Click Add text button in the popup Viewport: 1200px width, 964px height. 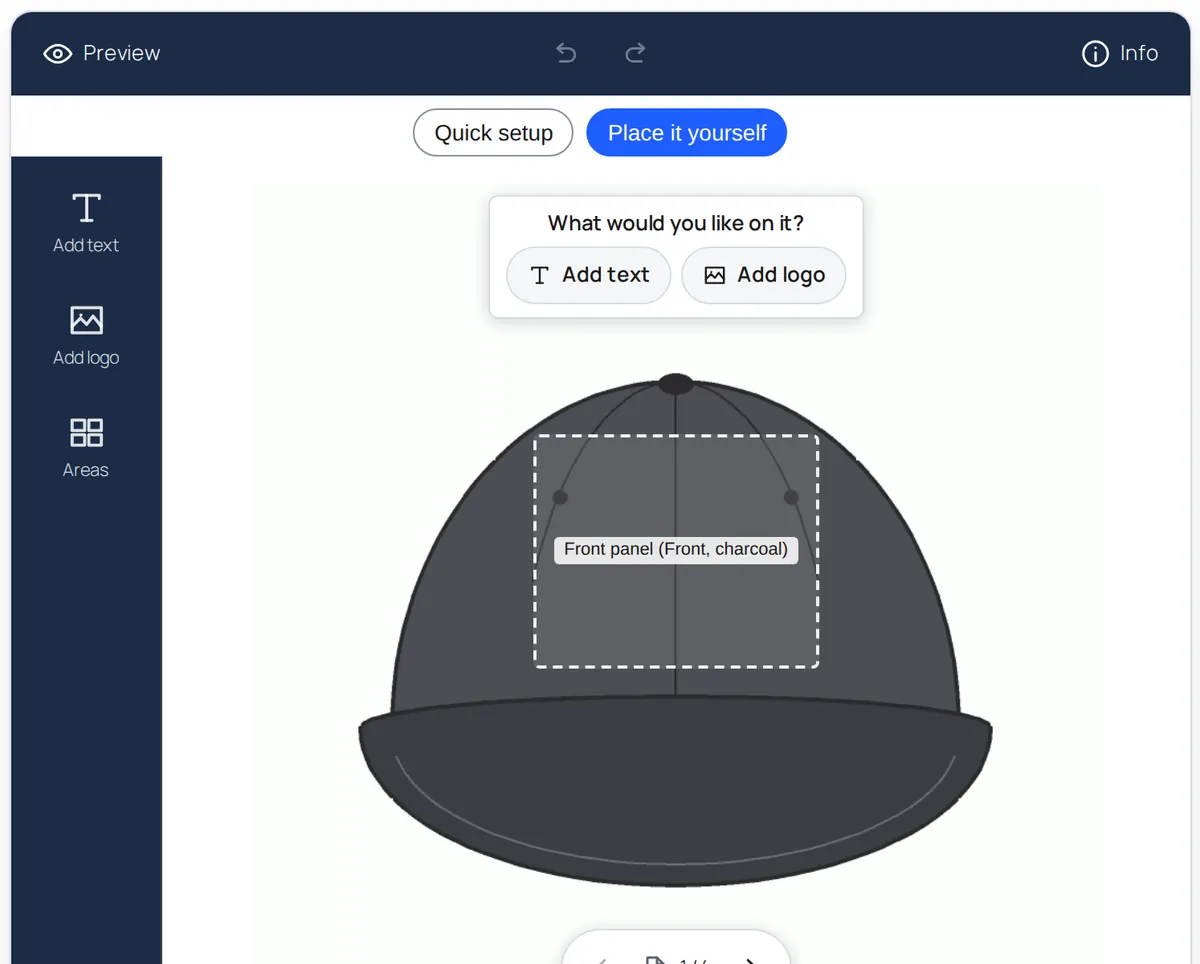[x=589, y=275]
